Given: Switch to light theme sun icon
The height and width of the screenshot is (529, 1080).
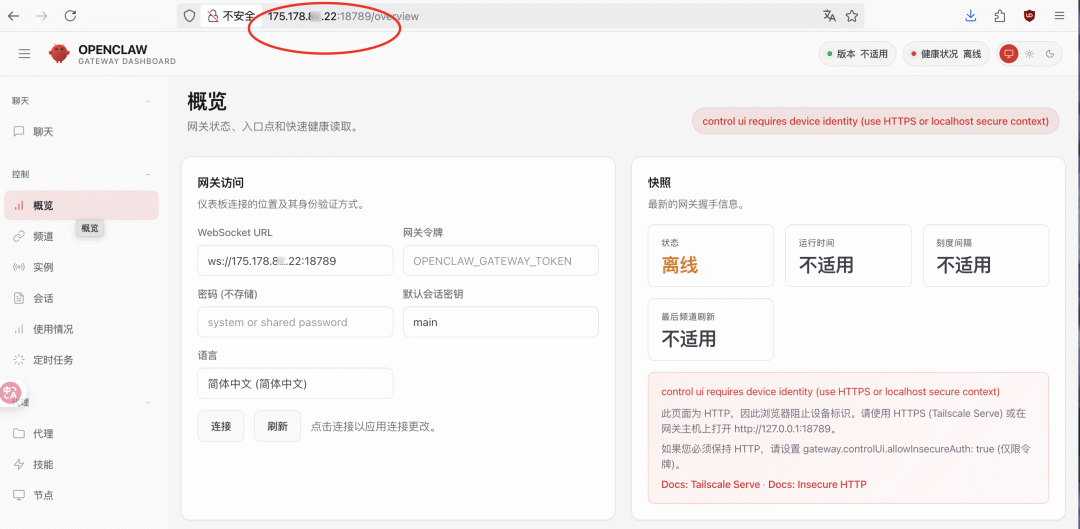Looking at the screenshot, I should pos(1030,54).
